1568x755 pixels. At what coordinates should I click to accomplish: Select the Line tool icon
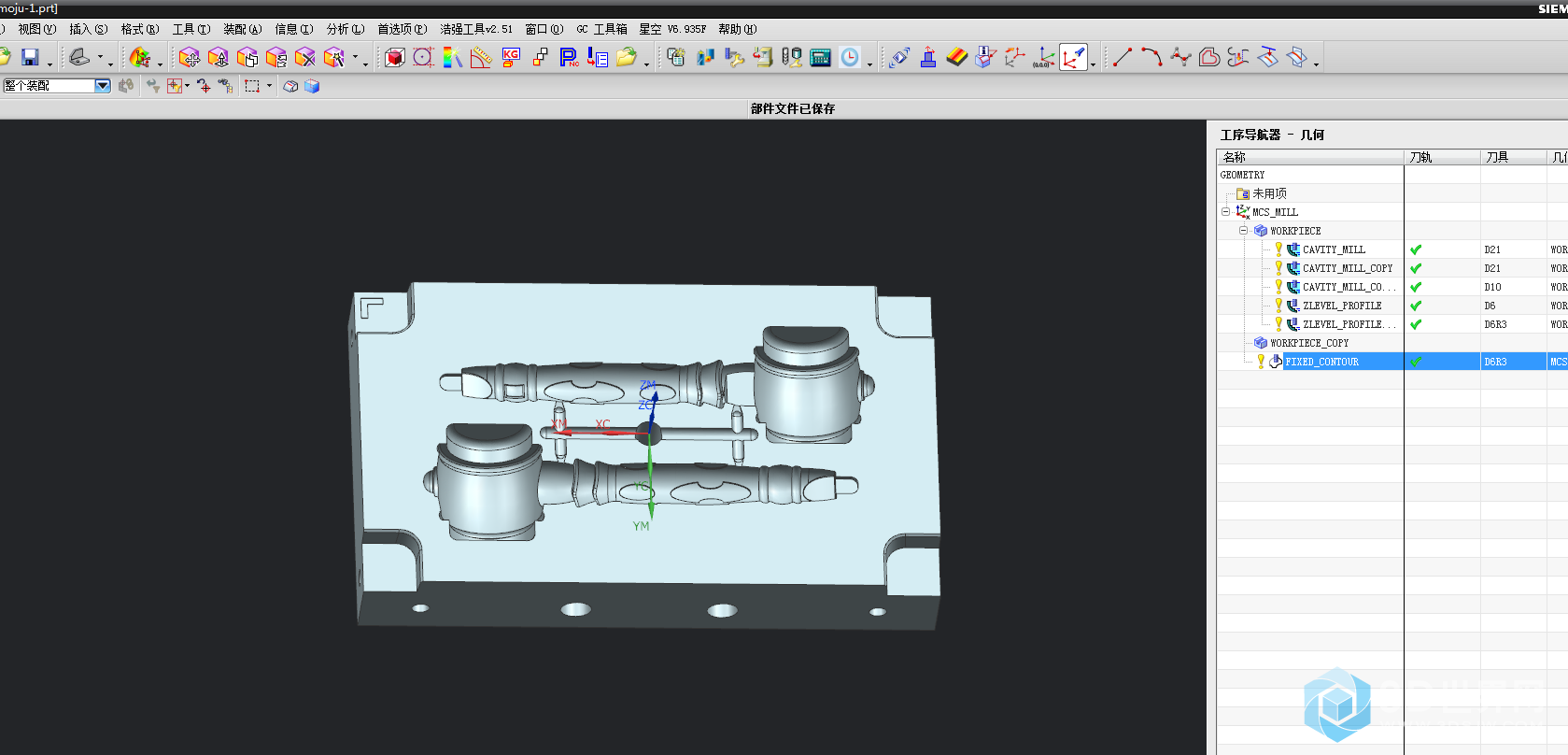coord(1123,58)
